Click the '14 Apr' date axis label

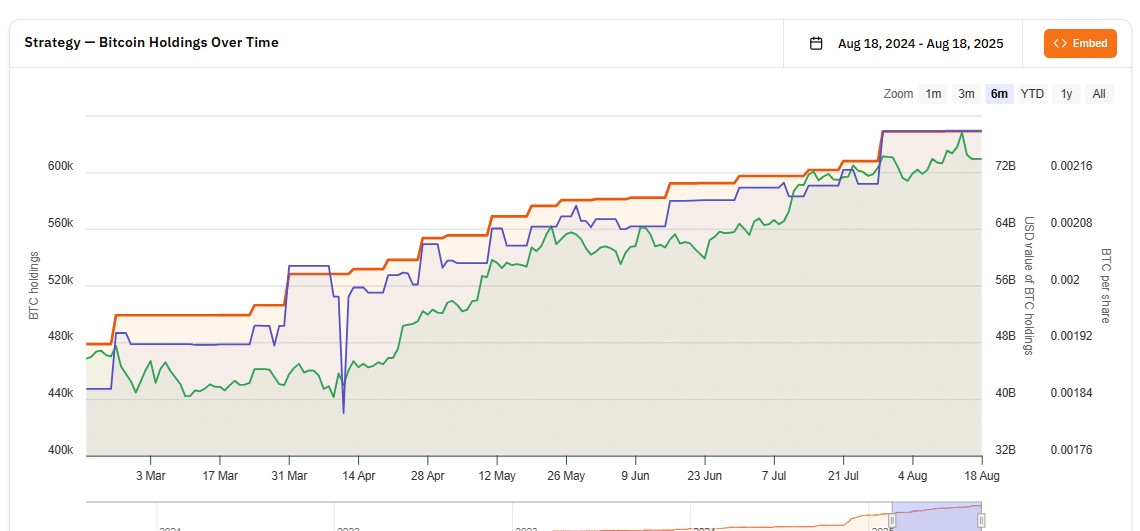358,476
